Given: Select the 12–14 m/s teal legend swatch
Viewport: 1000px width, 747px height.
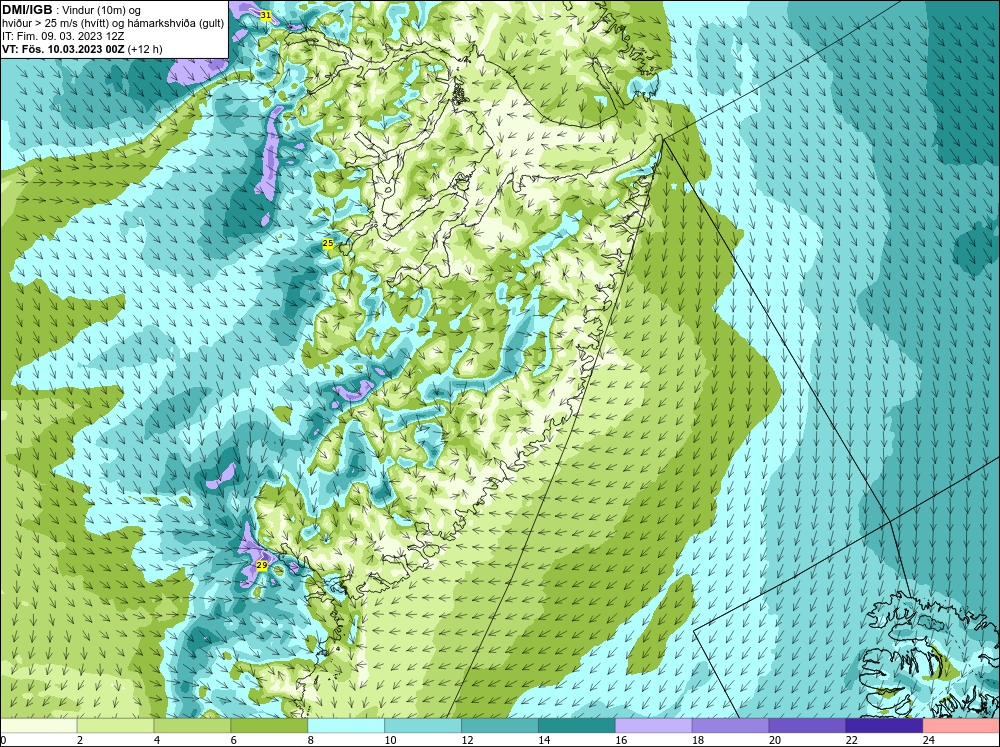Looking at the screenshot, I should pyautogui.click(x=499, y=726).
